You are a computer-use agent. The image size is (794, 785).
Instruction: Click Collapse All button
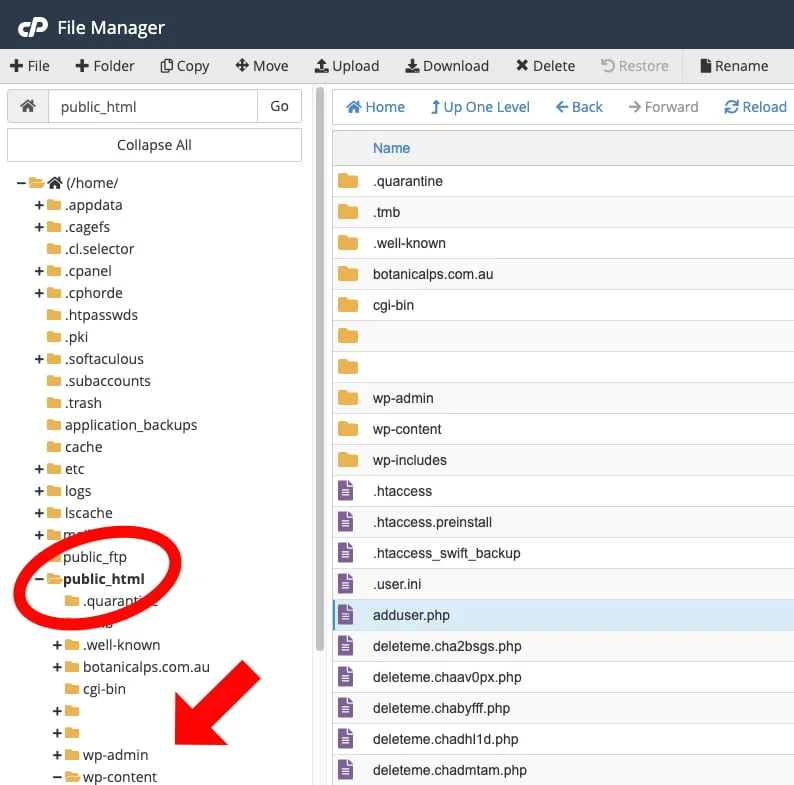pyautogui.click(x=154, y=145)
